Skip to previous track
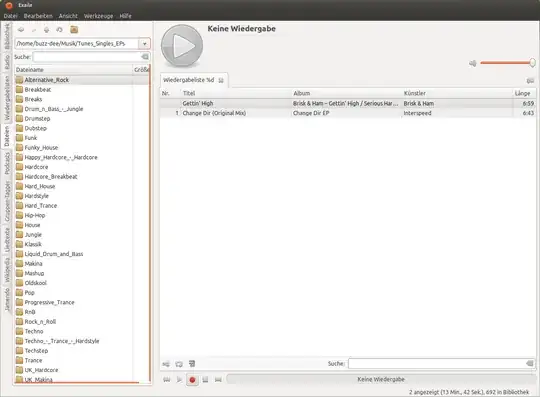This screenshot has height=397, width=540. (x=167, y=379)
